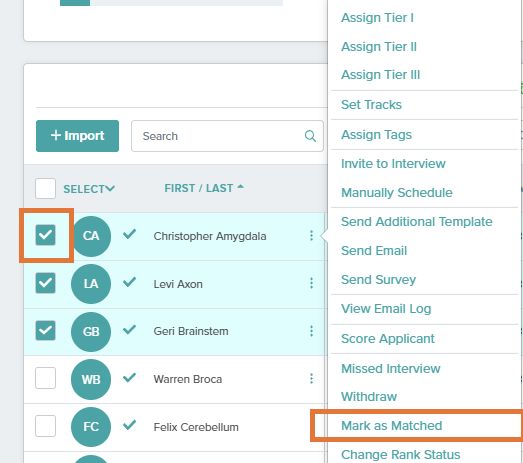Select Invite to Interview menu item
523x463 pixels.
coord(393,164)
